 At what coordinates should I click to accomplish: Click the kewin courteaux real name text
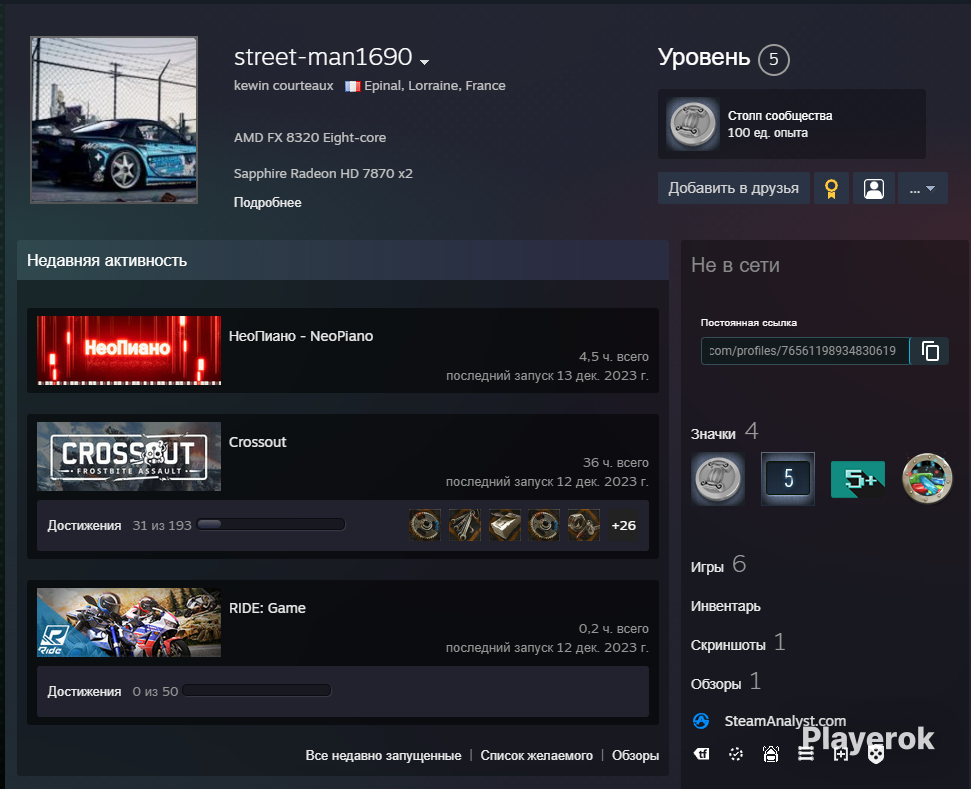pos(284,85)
